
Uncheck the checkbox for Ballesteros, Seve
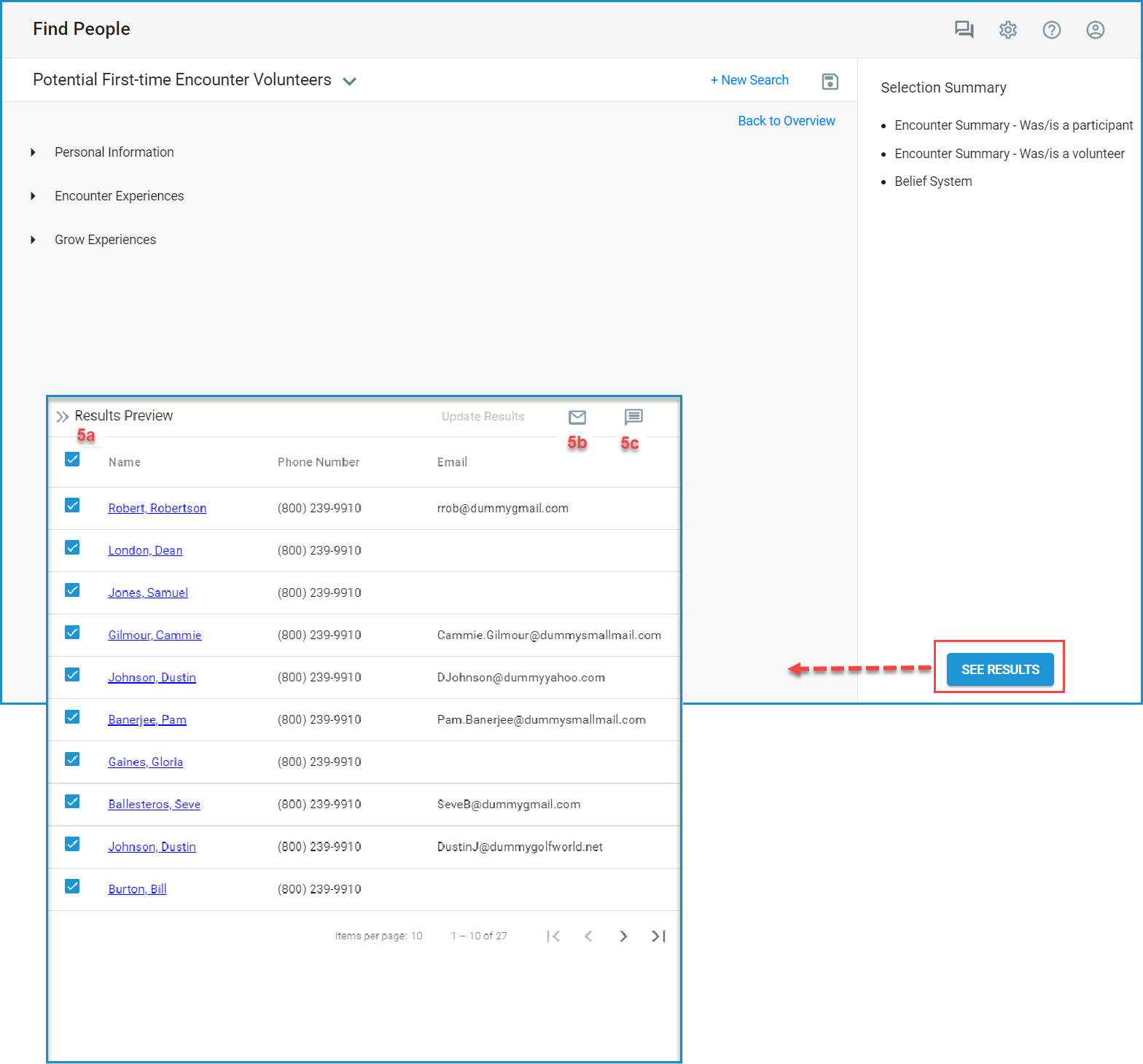72,801
